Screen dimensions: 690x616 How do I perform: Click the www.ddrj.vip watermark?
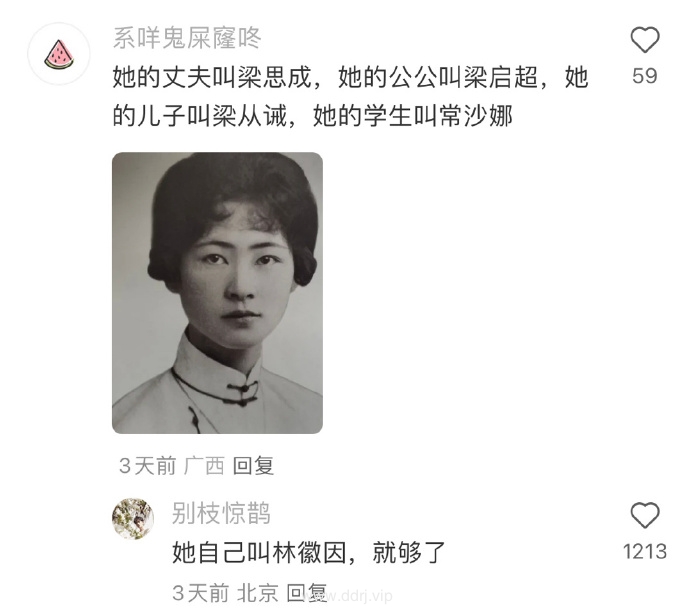click(352, 597)
